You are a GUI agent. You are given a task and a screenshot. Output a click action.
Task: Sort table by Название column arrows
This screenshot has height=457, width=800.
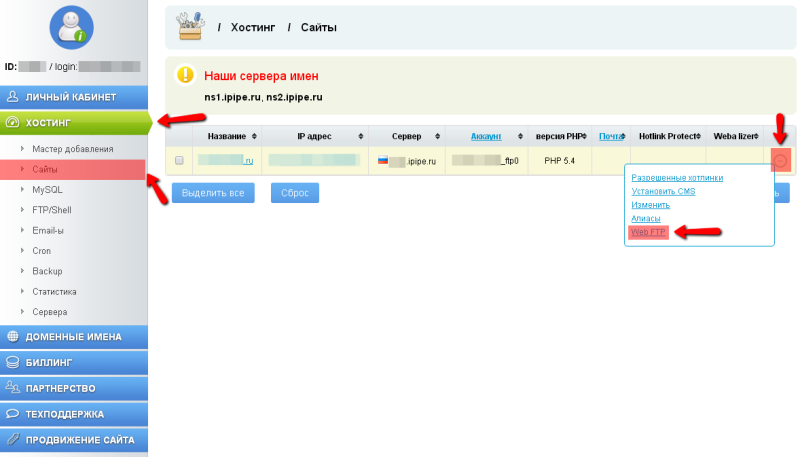[254, 136]
